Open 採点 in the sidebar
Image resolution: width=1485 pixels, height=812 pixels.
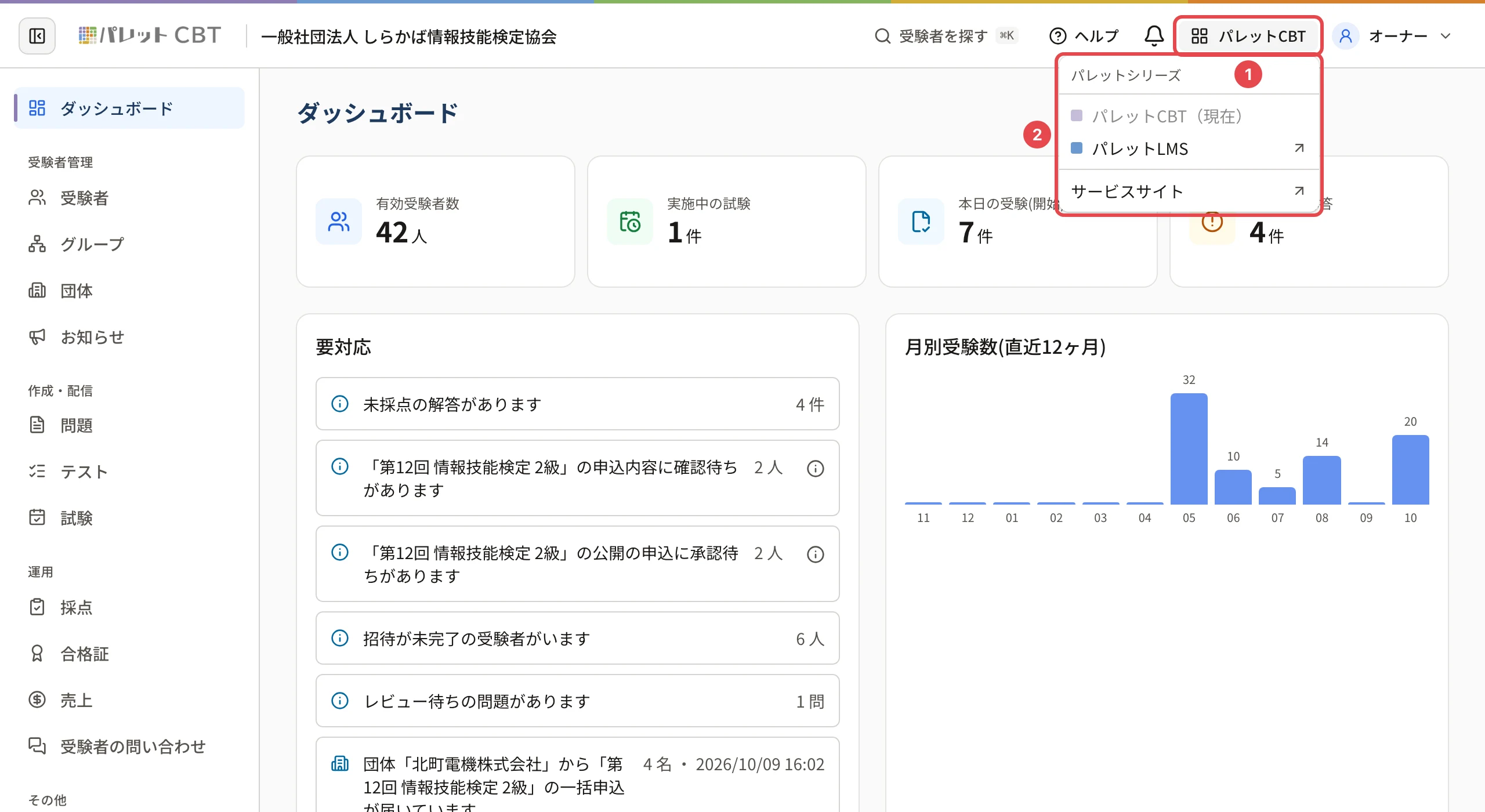130,607
